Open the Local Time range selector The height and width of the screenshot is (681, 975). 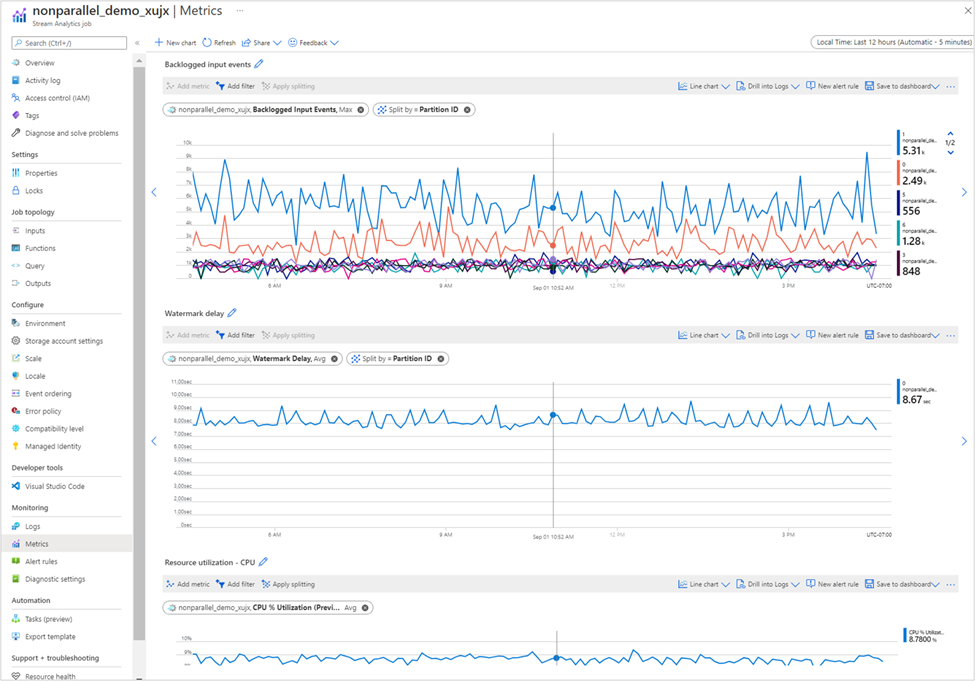pyautogui.click(x=892, y=42)
